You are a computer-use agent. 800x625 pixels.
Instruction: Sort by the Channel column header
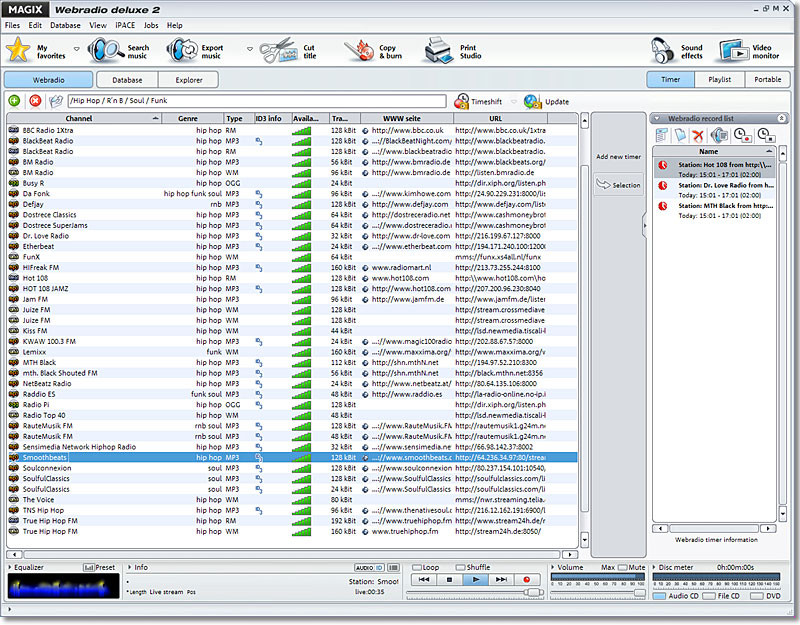[x=84, y=118]
